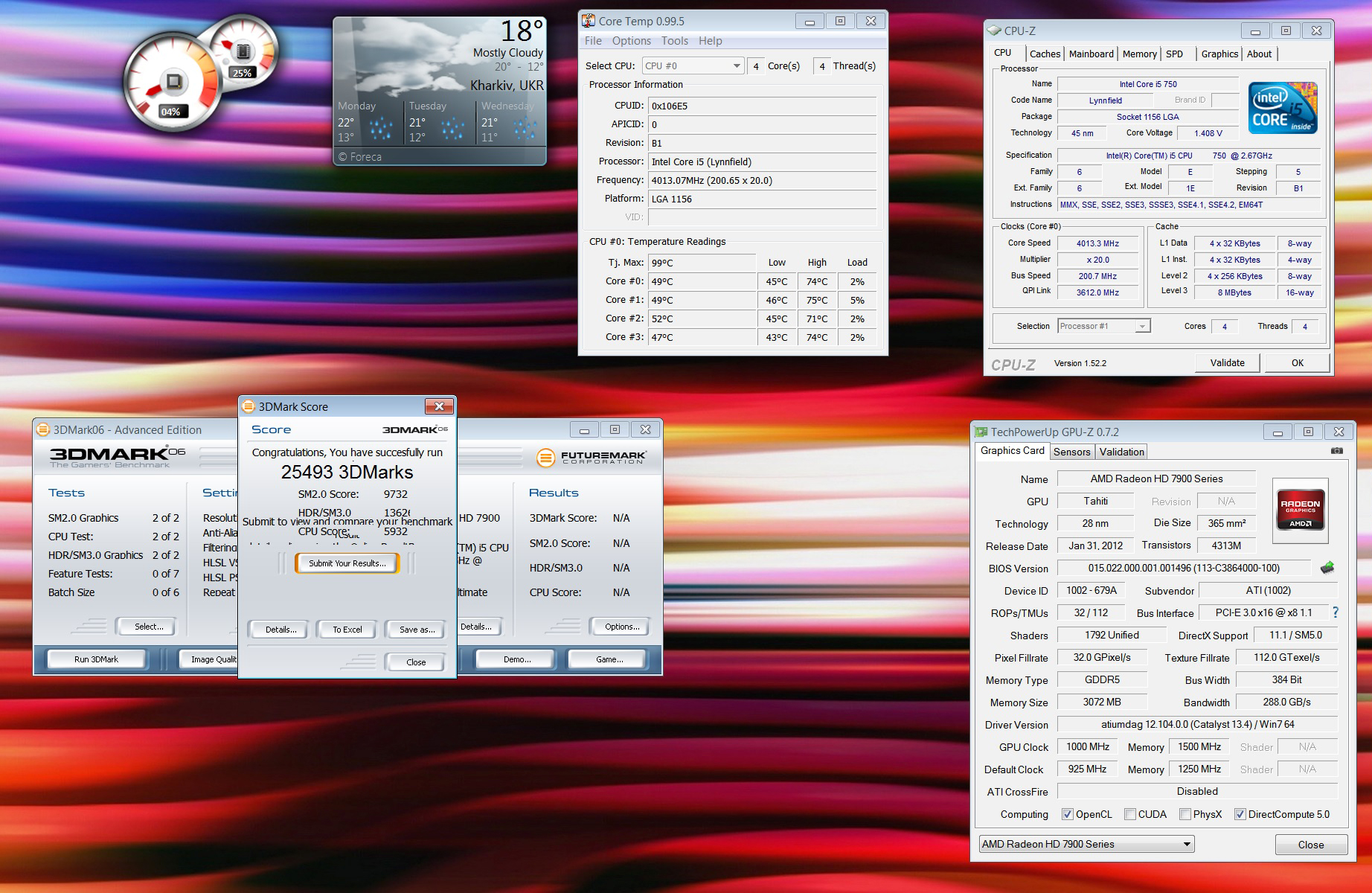This screenshot has width=1372, height=893.
Task: Open the AMD Radeon HD 7900 Series dropdown
Action: [1087, 844]
